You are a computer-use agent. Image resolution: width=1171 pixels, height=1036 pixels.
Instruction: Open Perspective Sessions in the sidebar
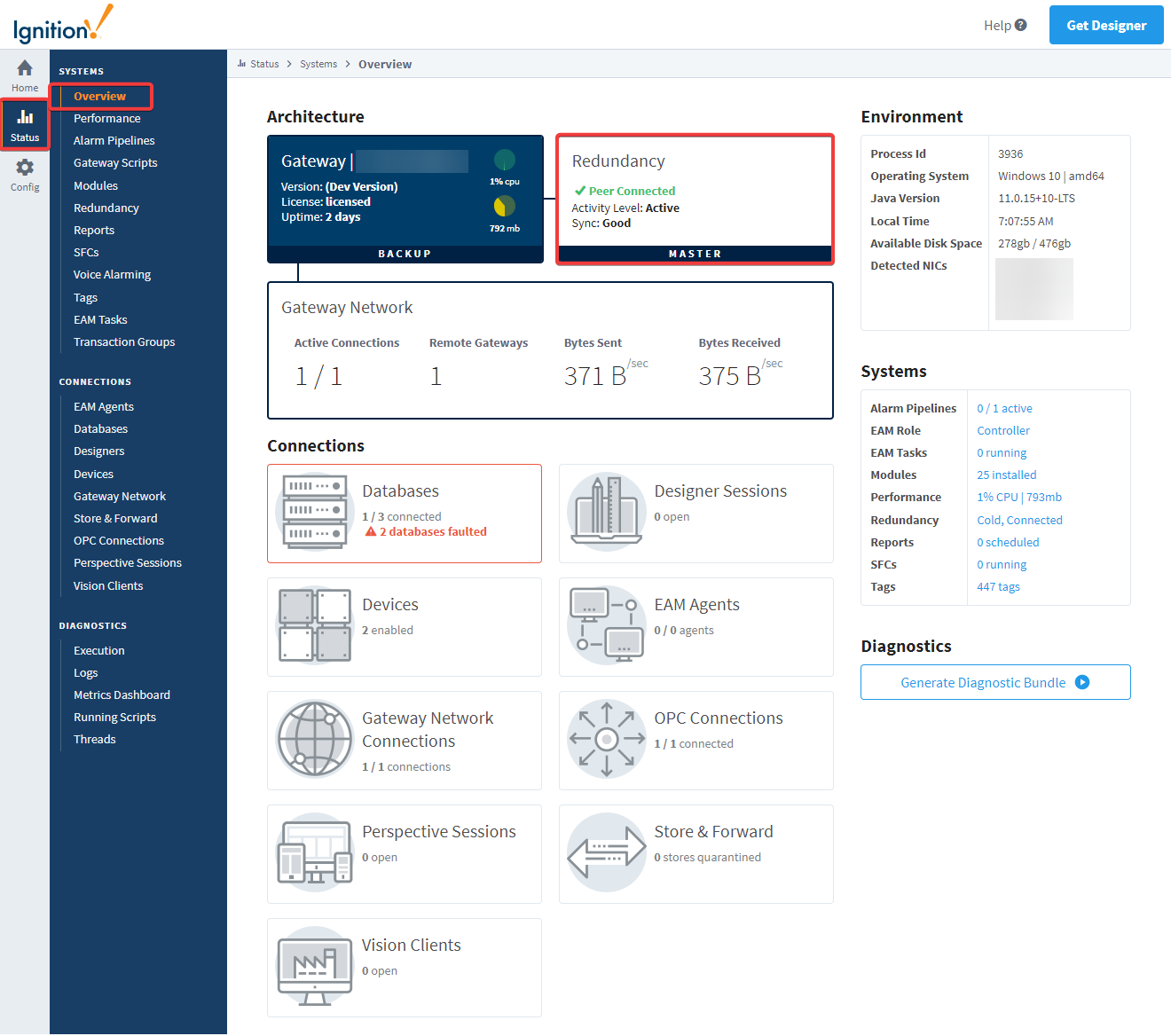tap(128, 562)
